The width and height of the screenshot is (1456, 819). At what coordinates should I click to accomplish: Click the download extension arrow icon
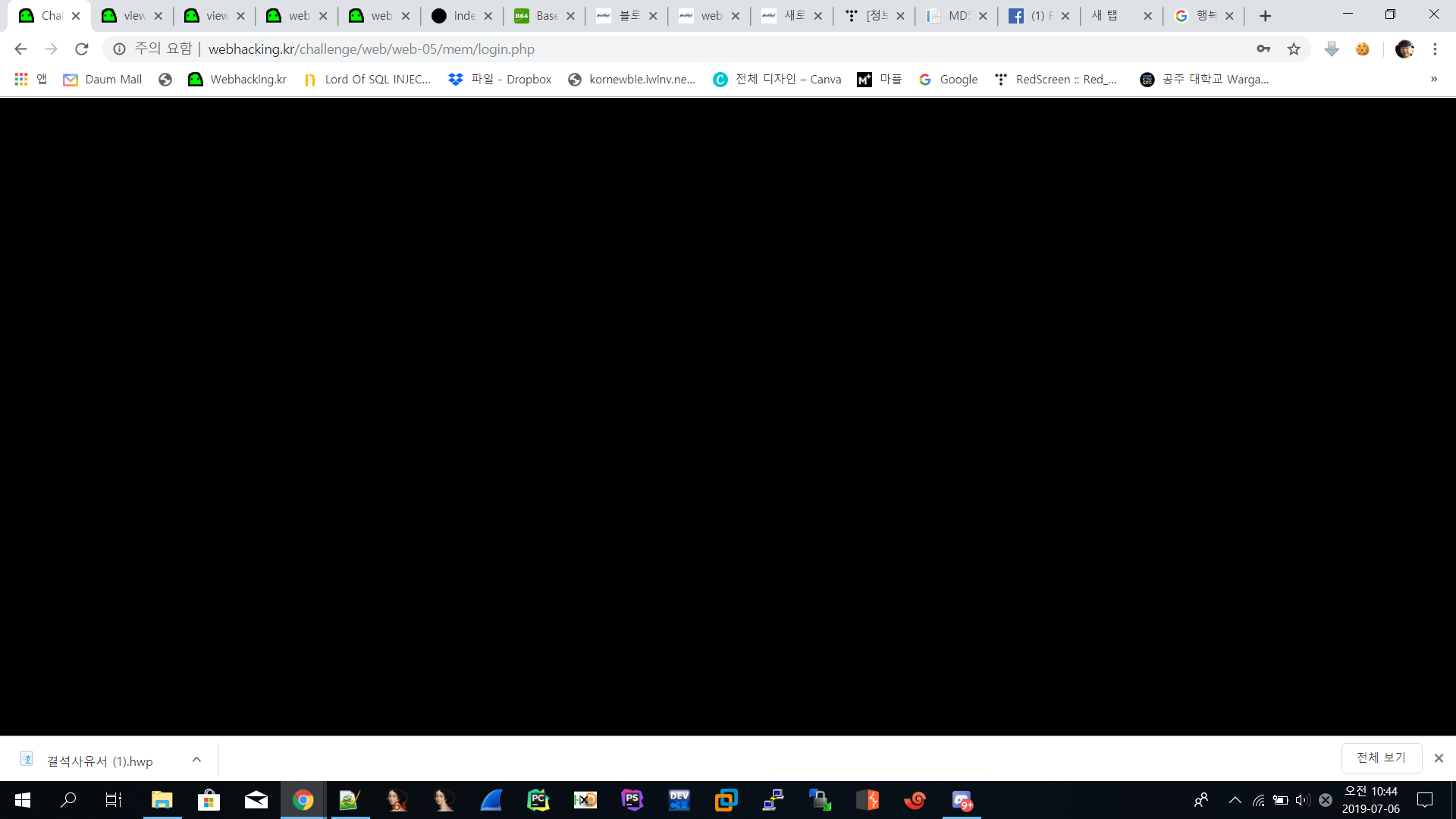pos(1332,49)
